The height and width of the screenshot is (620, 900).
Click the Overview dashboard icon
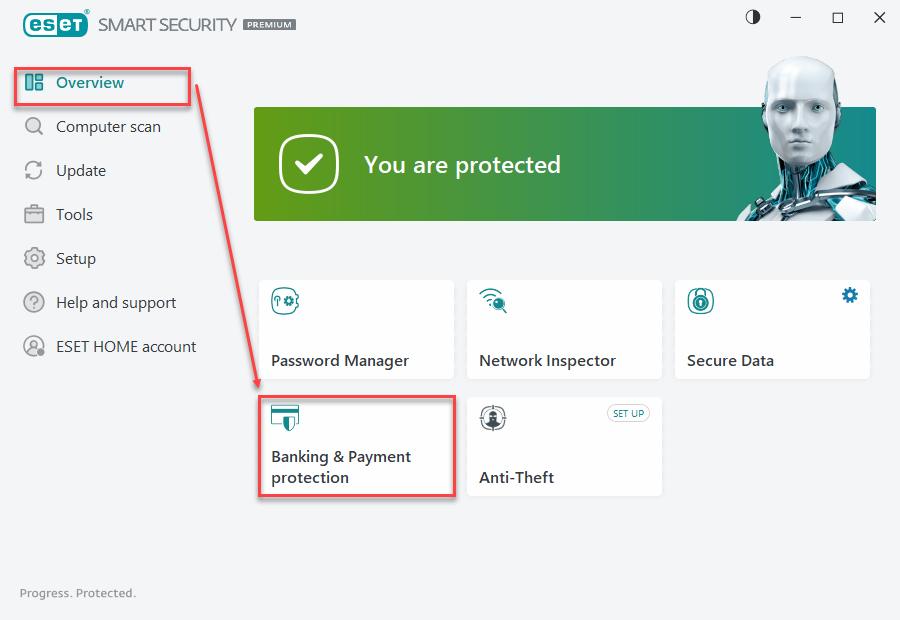[x=34, y=82]
